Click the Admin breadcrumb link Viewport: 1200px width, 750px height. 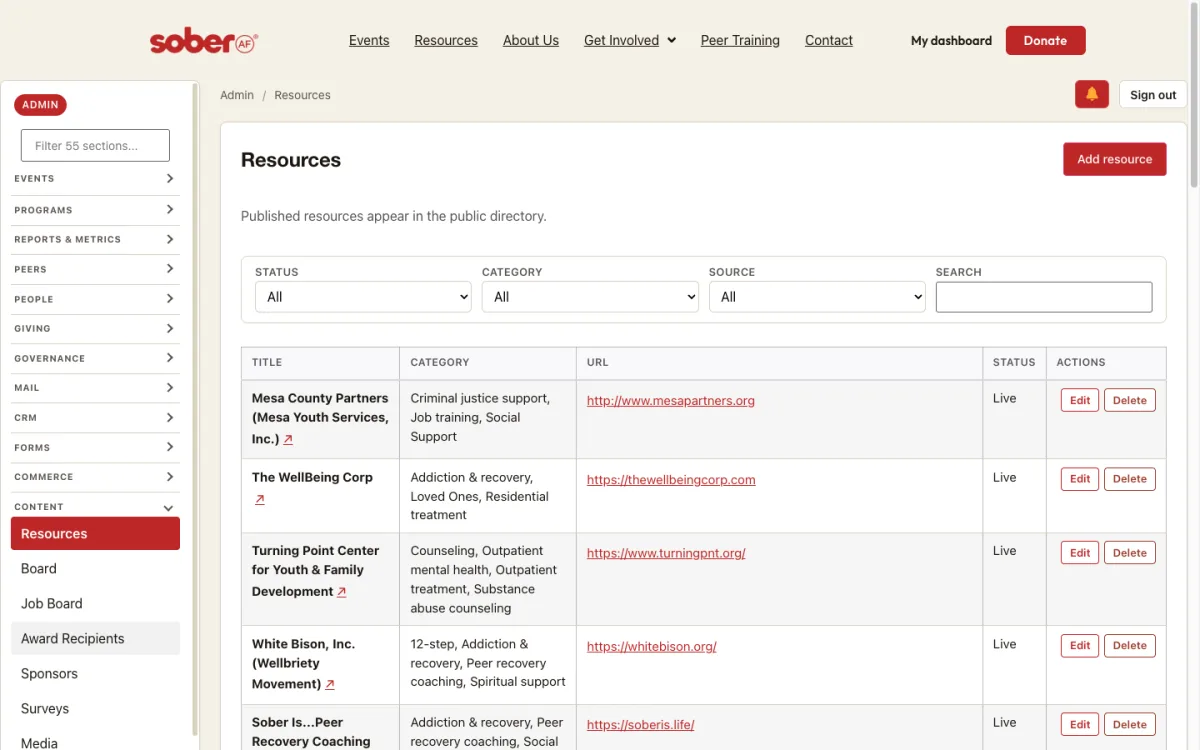click(237, 95)
